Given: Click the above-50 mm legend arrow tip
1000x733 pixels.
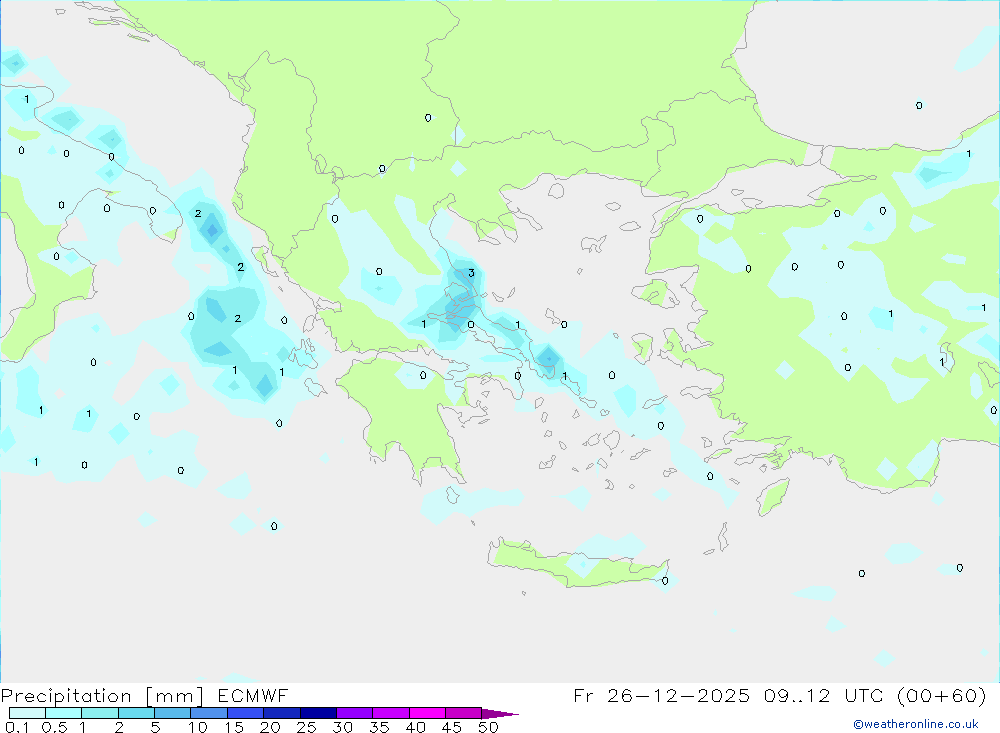Looking at the screenshot, I should tap(499, 714).
